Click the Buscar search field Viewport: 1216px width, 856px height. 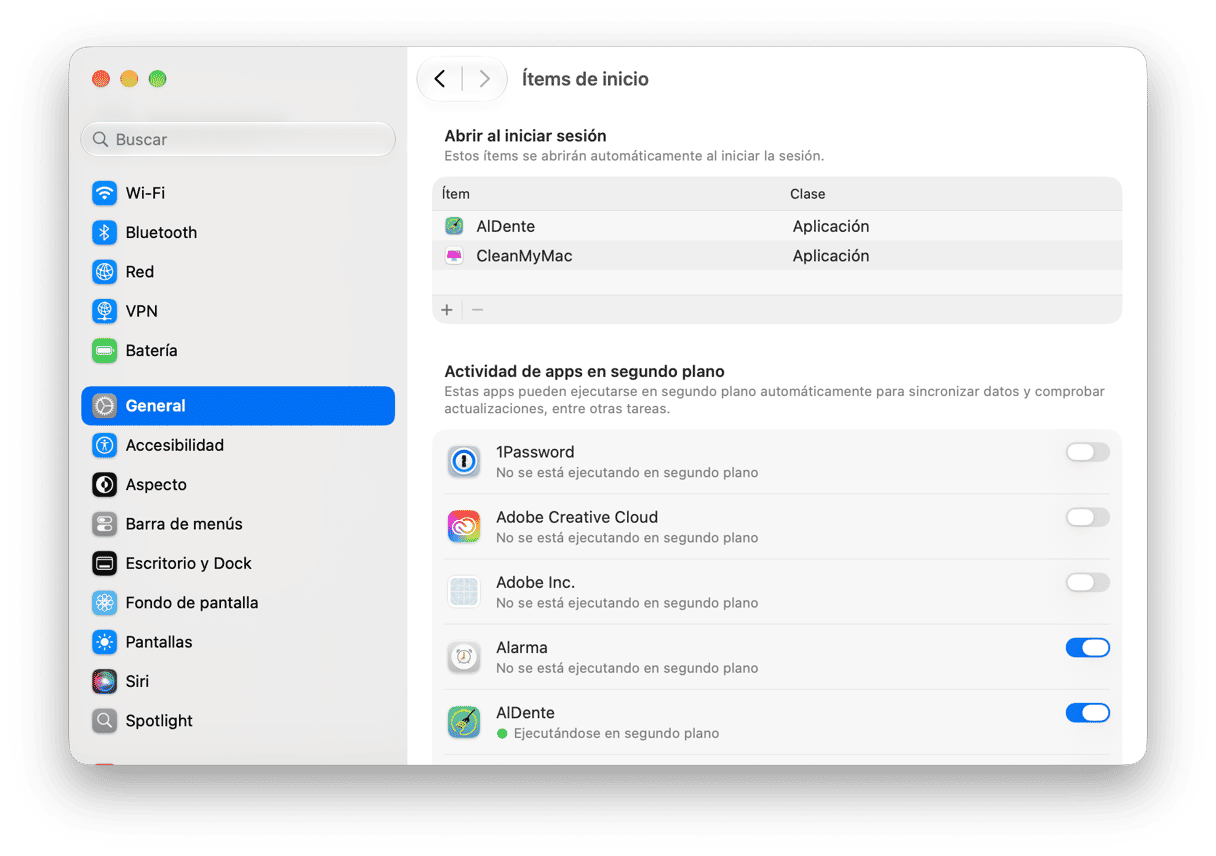point(238,140)
